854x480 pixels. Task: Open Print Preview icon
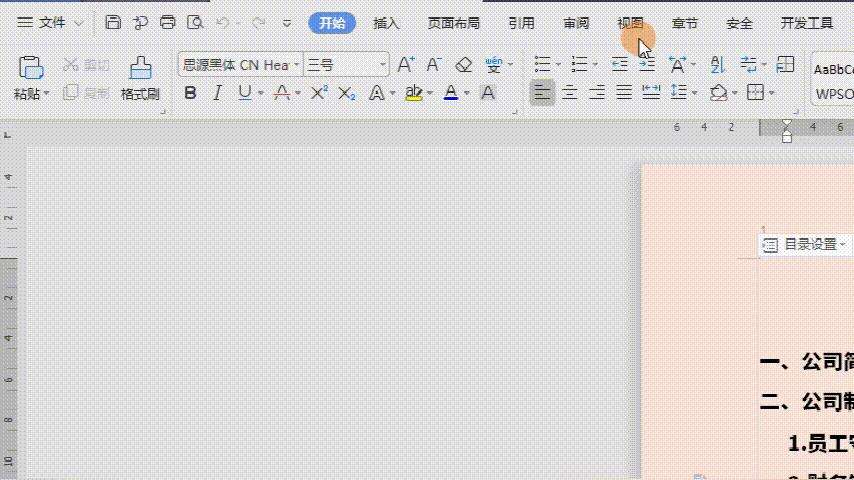pos(195,23)
